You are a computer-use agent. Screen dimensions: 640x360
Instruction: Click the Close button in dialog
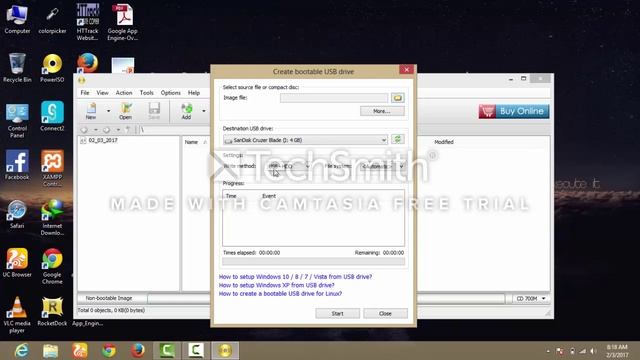tap(385, 313)
